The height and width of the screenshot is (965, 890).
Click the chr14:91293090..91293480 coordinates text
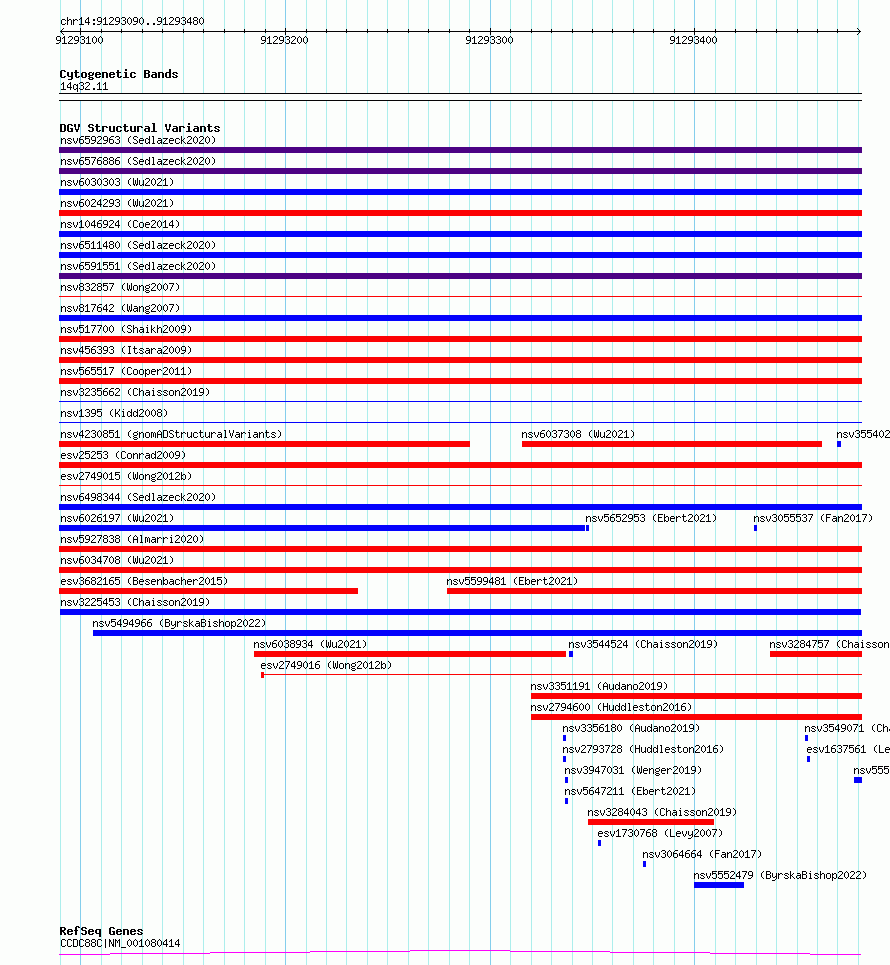(x=132, y=21)
